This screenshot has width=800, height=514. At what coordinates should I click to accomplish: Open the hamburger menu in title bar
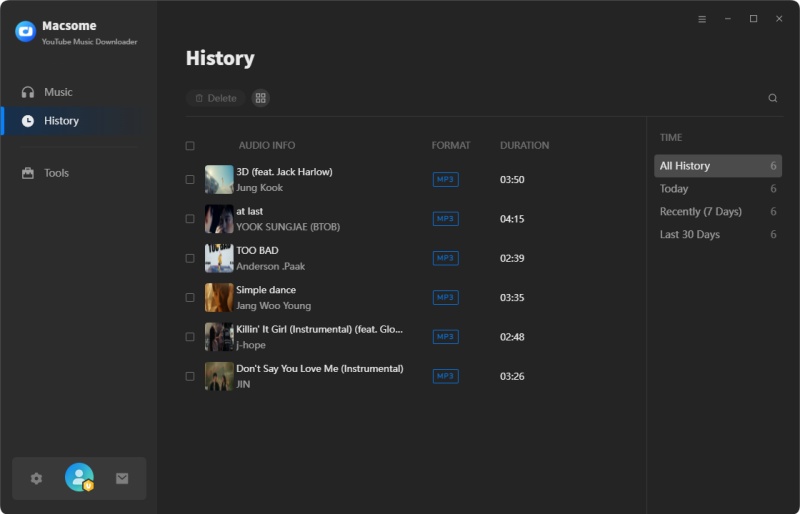(702, 19)
